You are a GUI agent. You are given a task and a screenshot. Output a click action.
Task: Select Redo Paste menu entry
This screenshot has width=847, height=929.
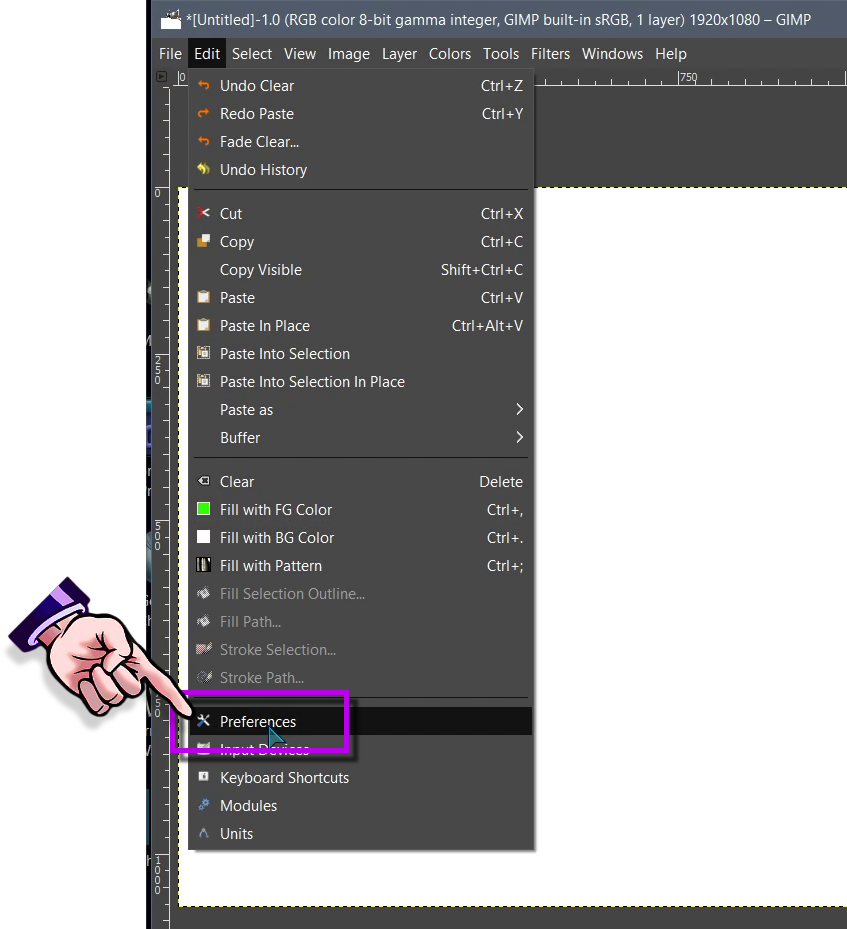tap(361, 114)
